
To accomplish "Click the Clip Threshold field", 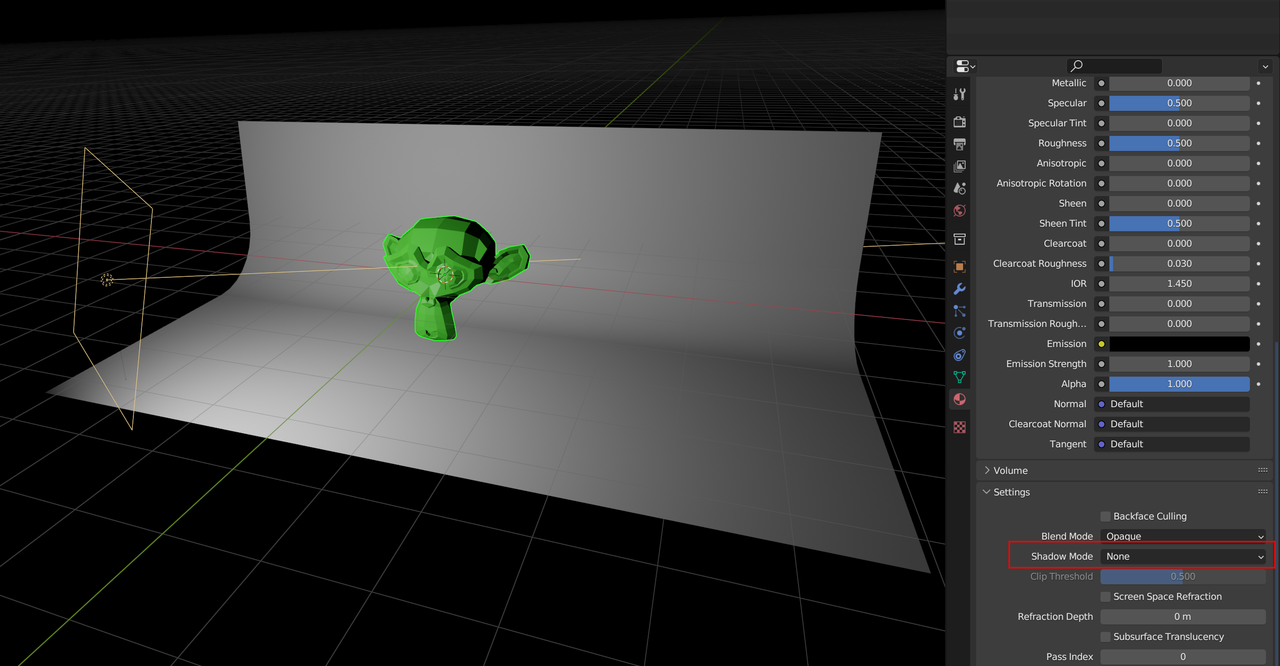I will click(1184, 576).
